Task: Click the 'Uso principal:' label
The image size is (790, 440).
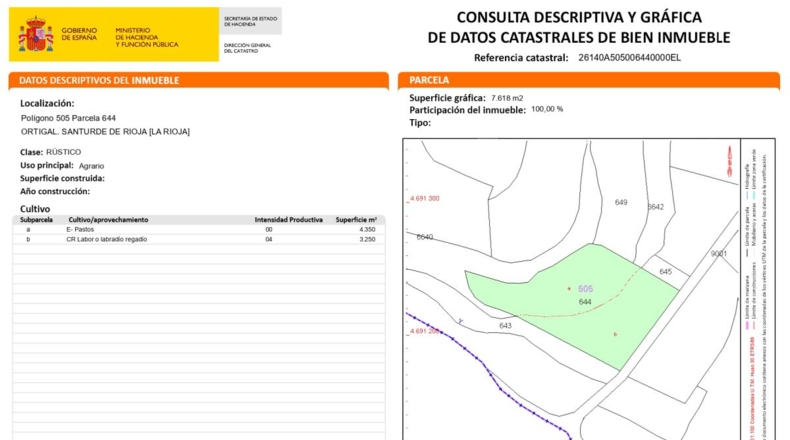Action: [47, 165]
